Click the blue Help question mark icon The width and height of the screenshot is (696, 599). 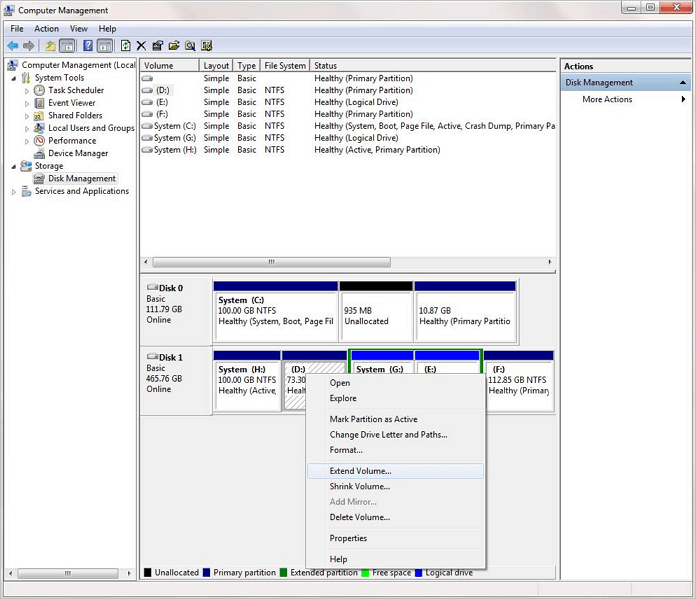(88, 46)
